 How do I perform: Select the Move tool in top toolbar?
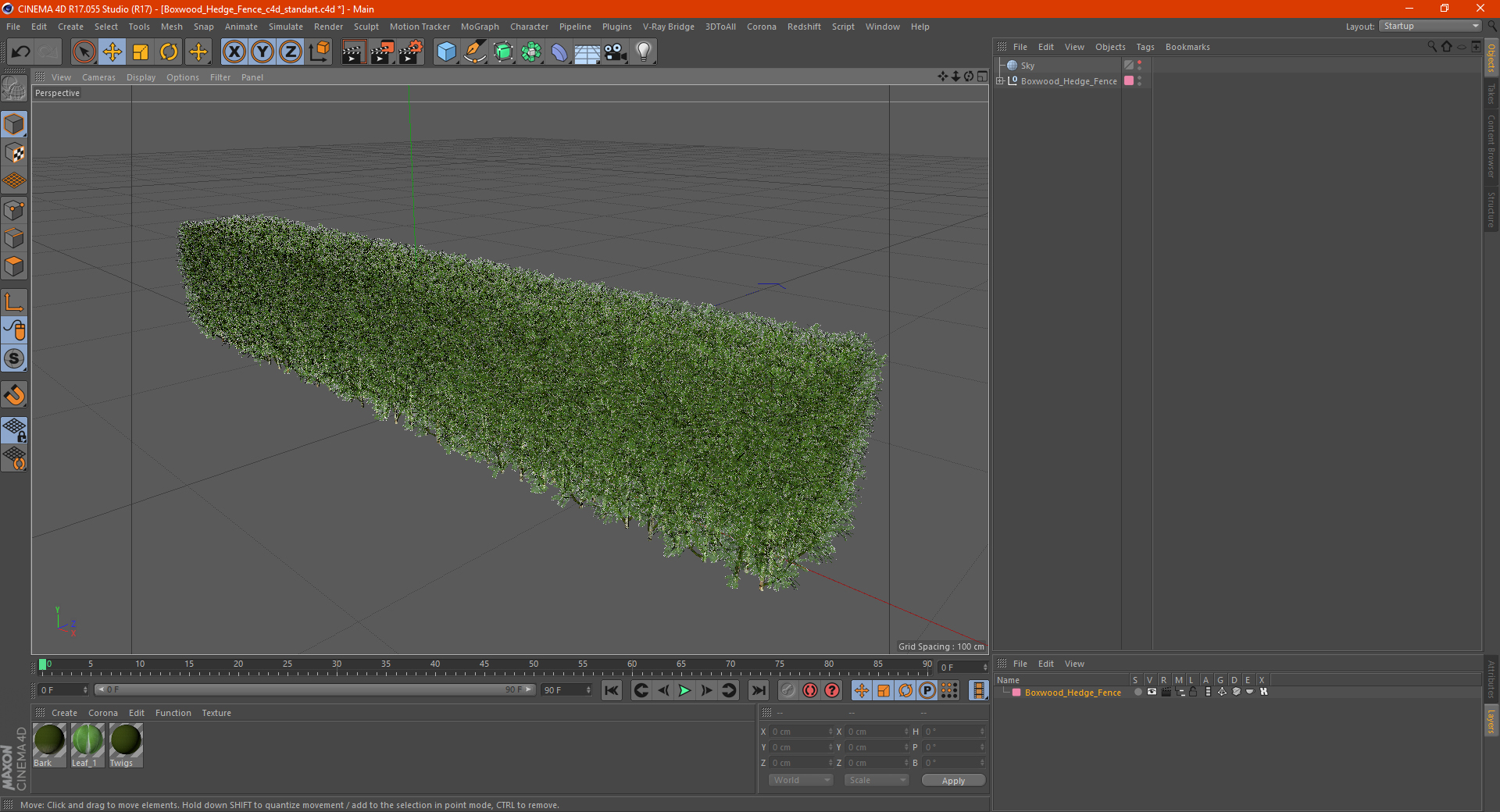112,52
